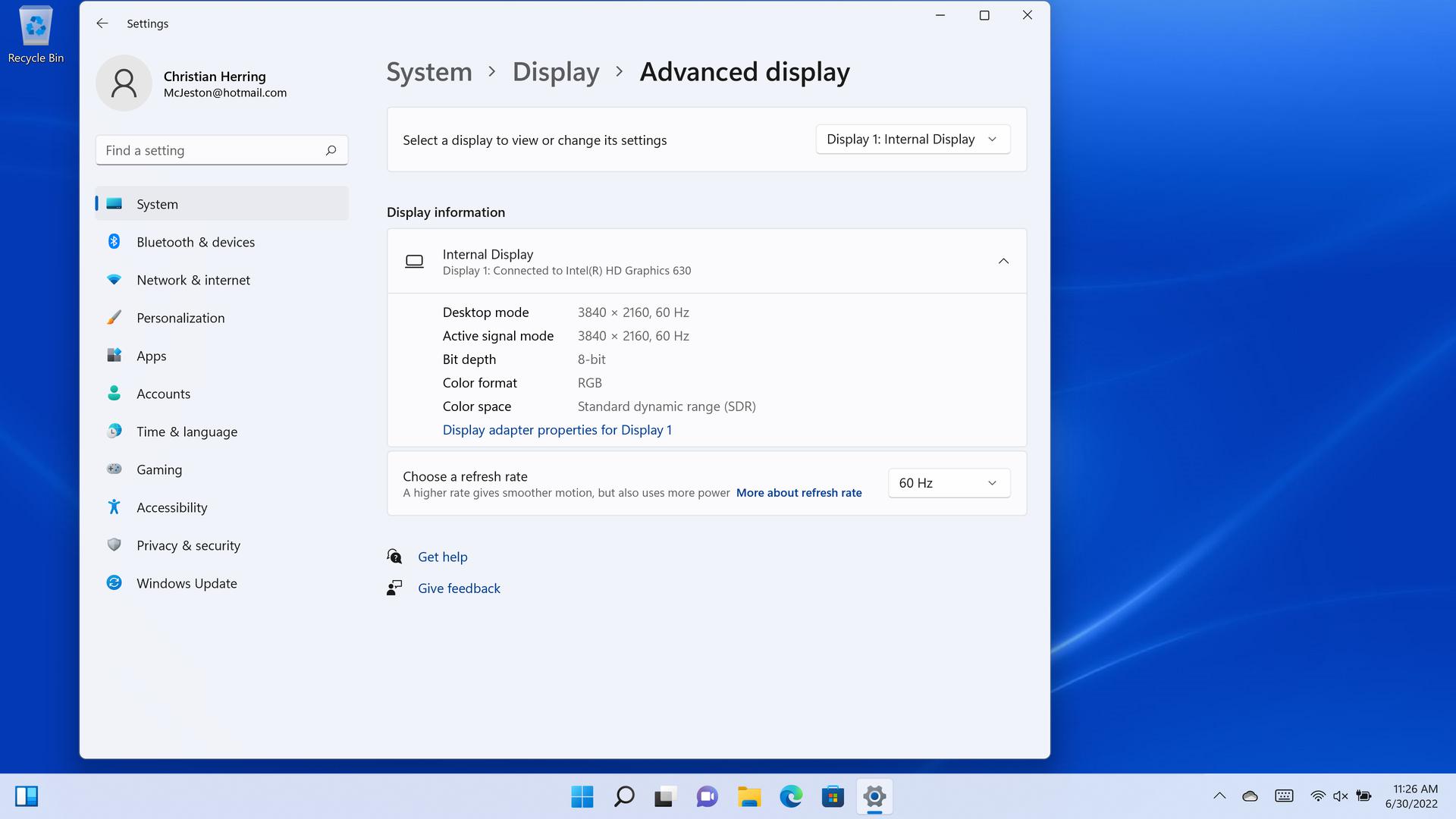Open the Recycle Bin on desktop
Screen dimensions: 1456x819
coord(36,35)
